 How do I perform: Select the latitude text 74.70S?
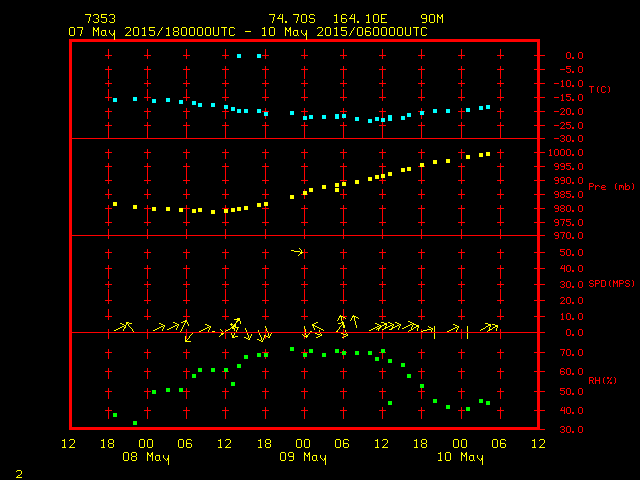292,19
